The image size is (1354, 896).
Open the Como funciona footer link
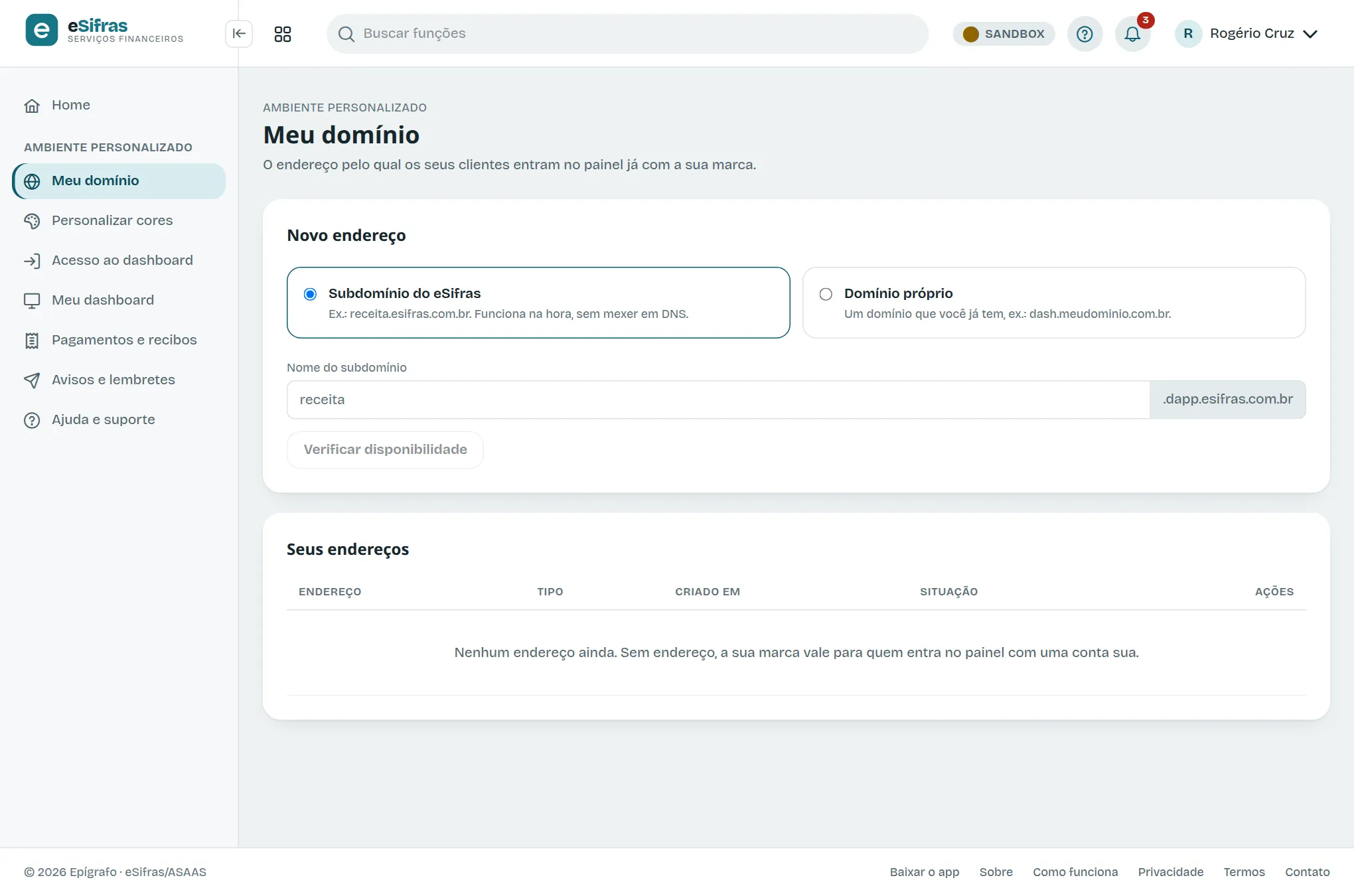pos(1075,872)
